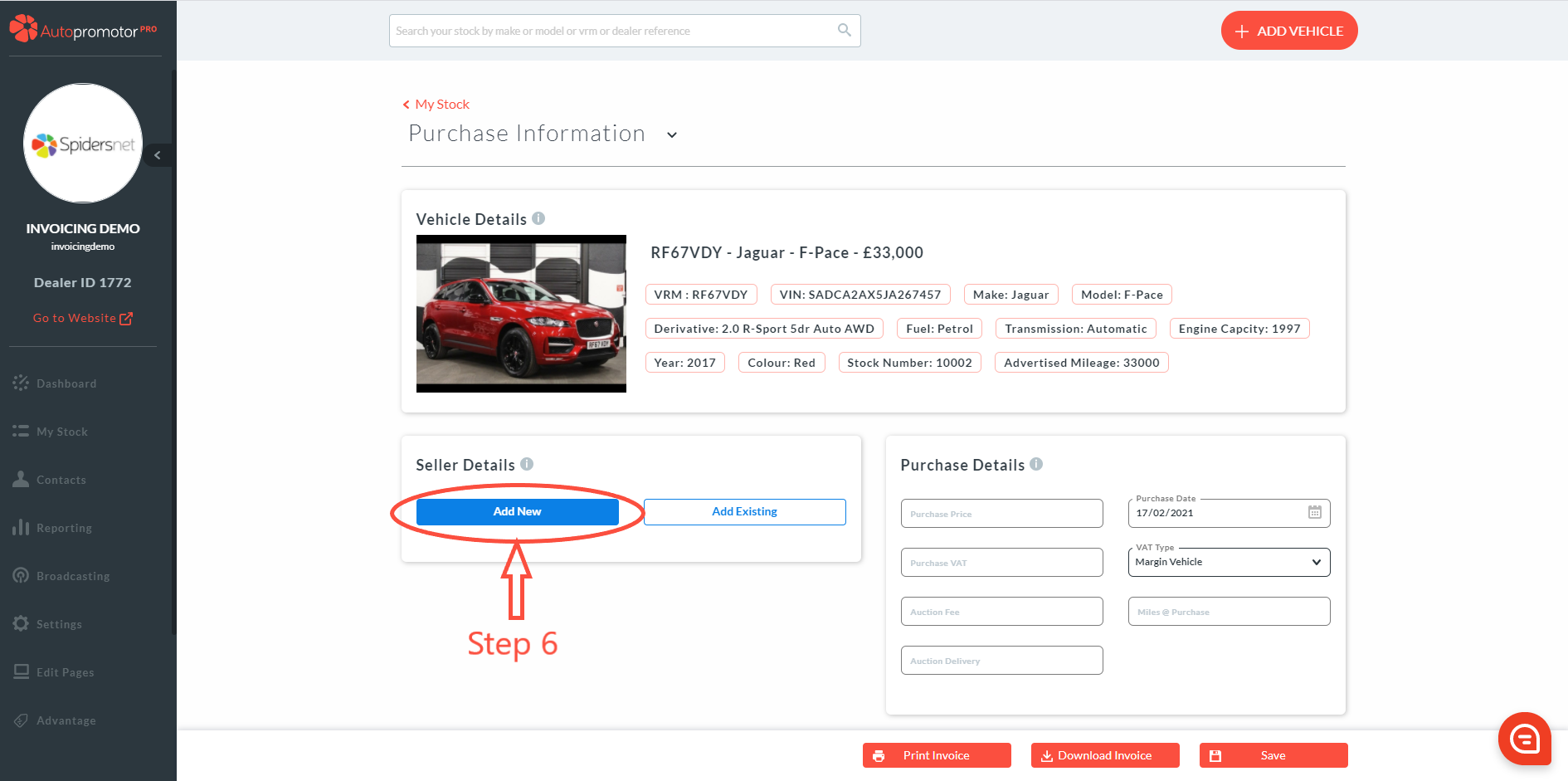Click the search magnifier icon
Viewport: 1568px width, 781px height.
[844, 30]
